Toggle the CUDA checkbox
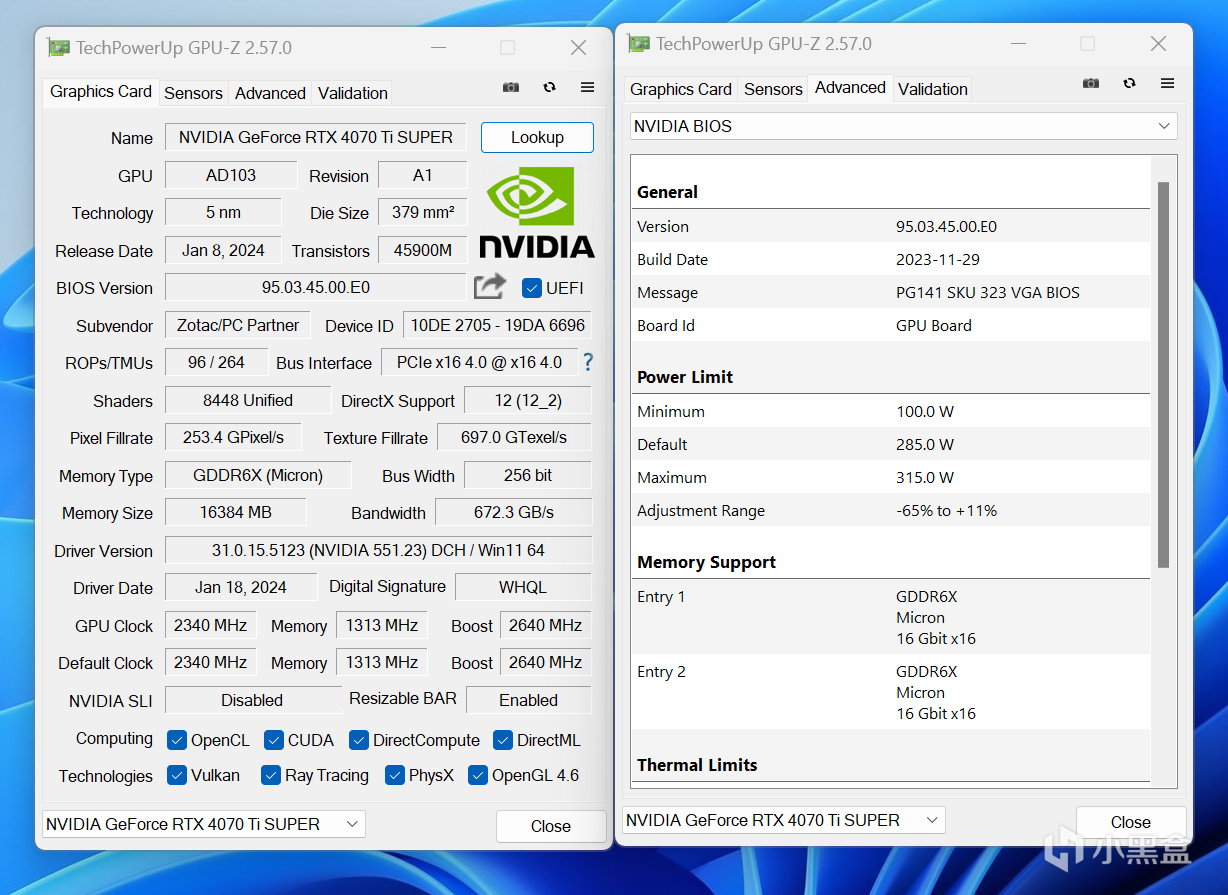 (x=274, y=740)
